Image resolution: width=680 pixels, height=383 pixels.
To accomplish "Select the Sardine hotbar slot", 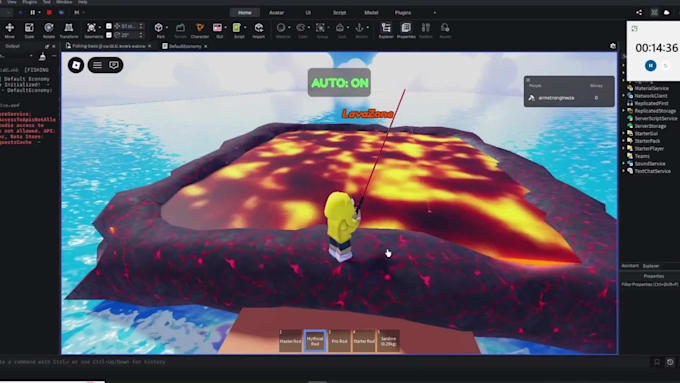I will pos(389,341).
